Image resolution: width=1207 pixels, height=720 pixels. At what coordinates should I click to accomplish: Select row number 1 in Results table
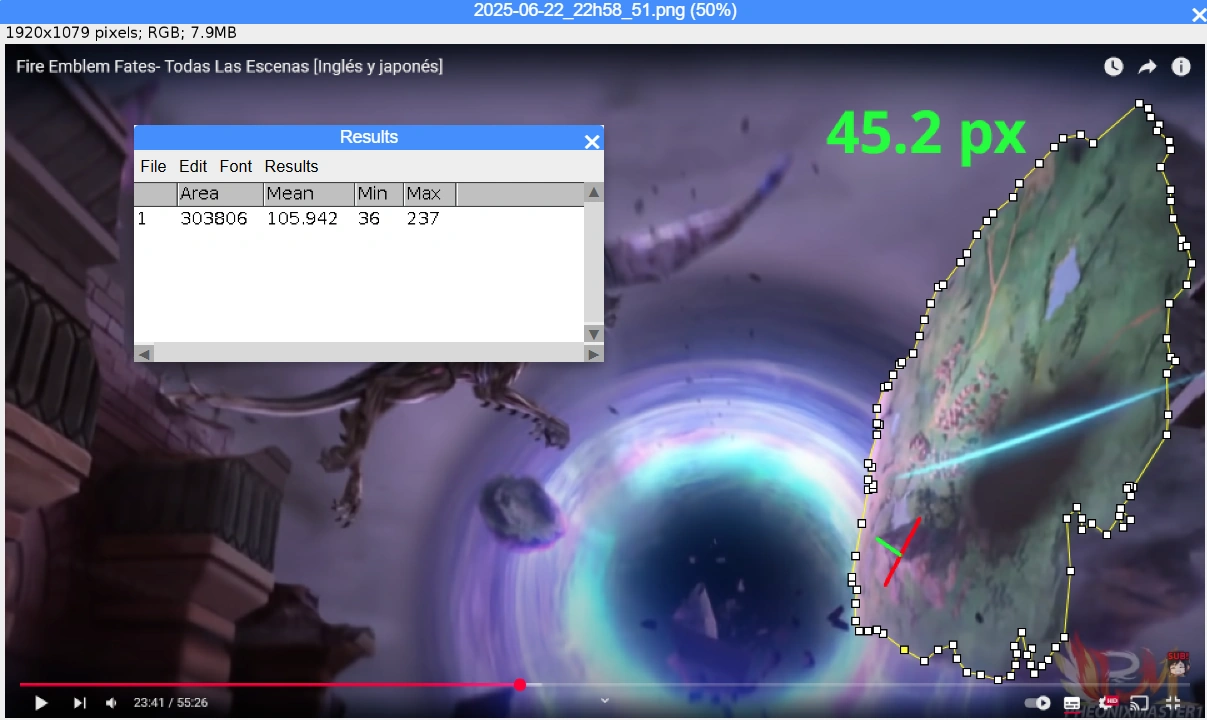142,218
